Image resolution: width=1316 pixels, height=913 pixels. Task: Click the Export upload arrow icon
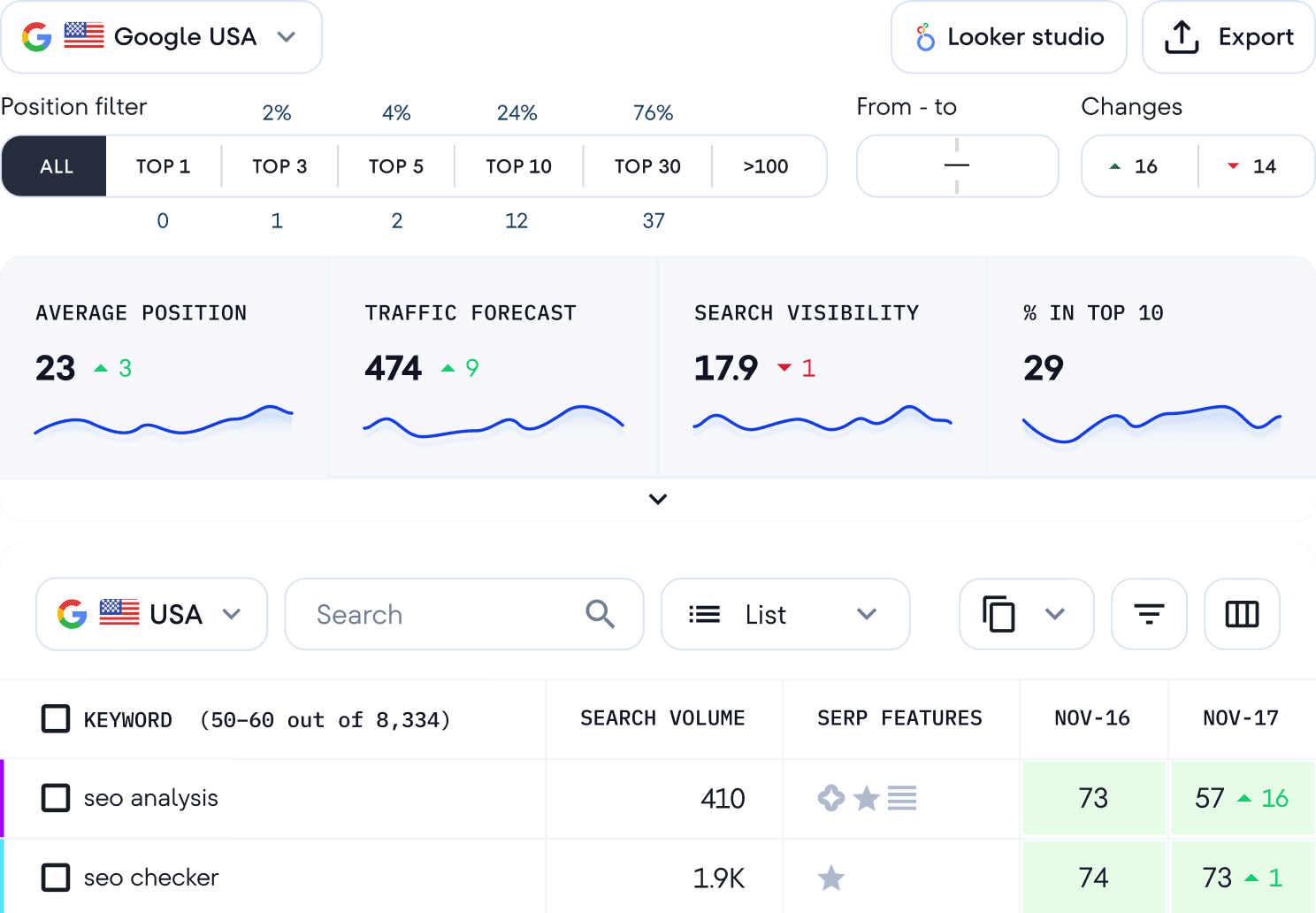pyautogui.click(x=1182, y=37)
